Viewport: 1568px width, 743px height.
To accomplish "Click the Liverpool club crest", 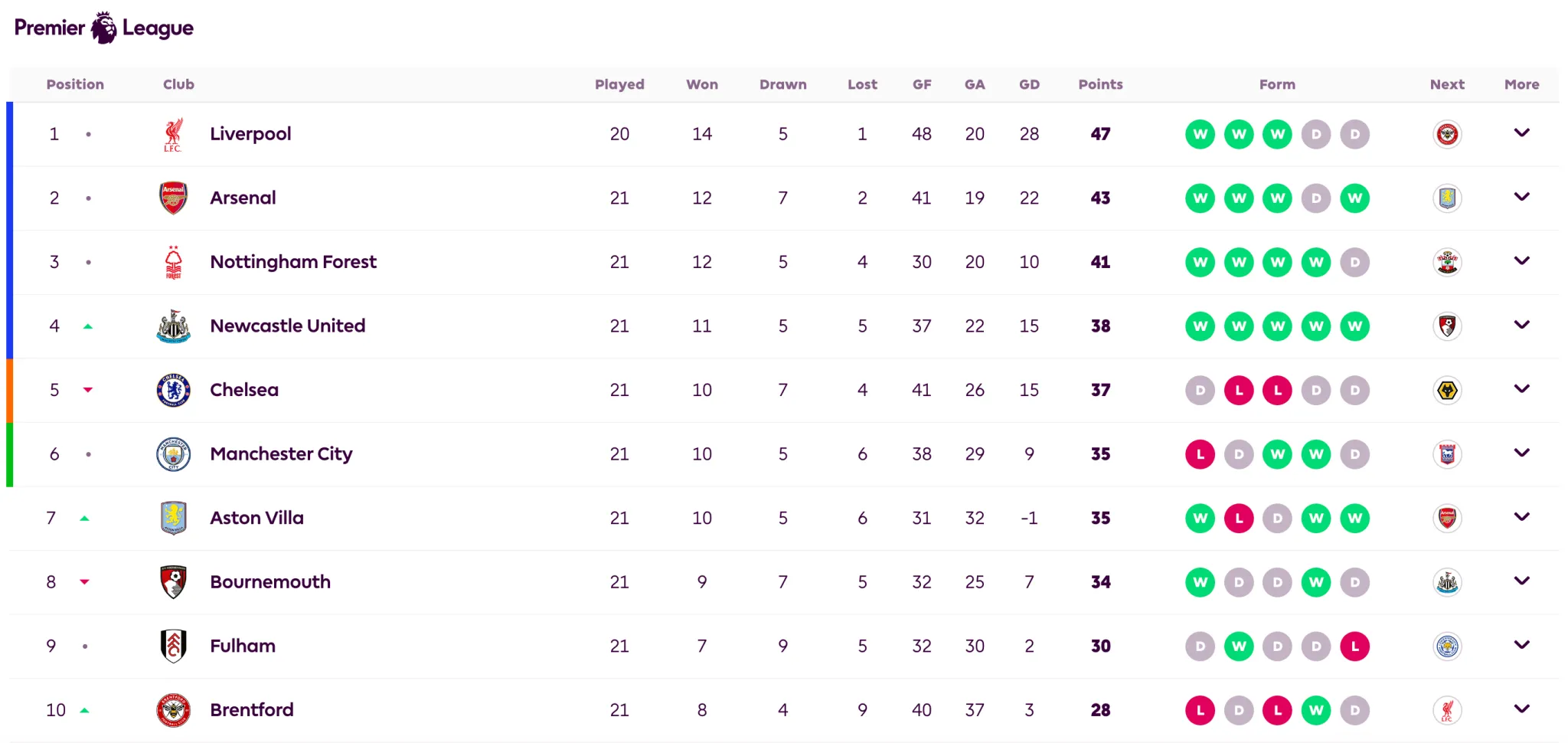I will pos(174,134).
